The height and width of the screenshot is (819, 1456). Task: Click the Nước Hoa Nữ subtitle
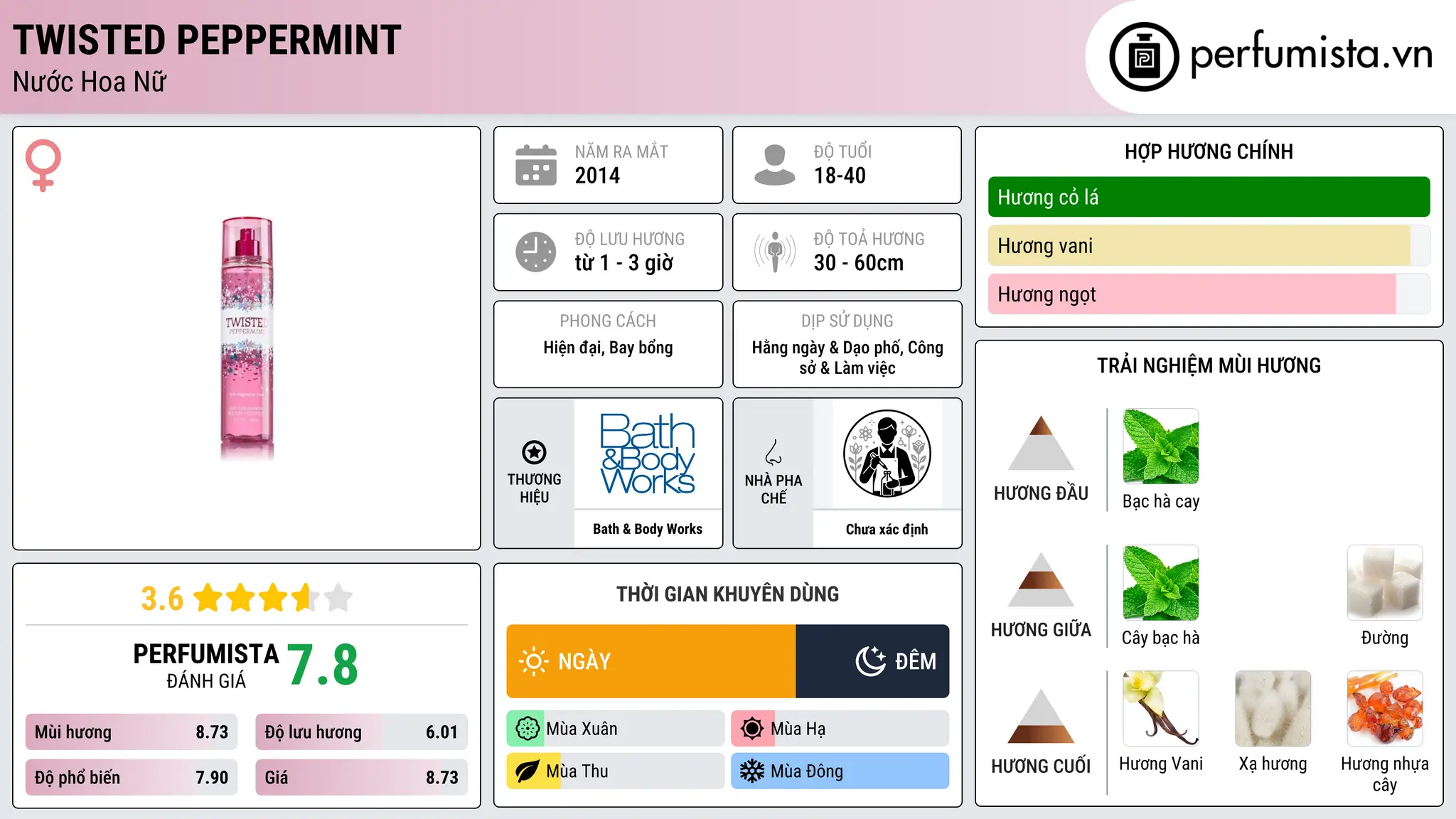(90, 82)
